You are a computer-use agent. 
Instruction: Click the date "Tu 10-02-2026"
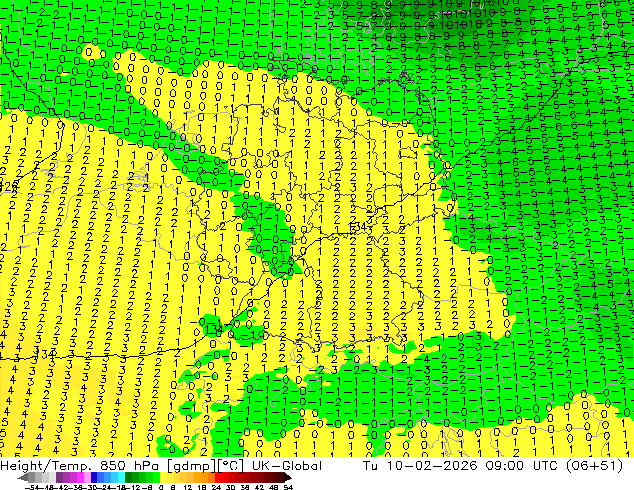point(420,466)
